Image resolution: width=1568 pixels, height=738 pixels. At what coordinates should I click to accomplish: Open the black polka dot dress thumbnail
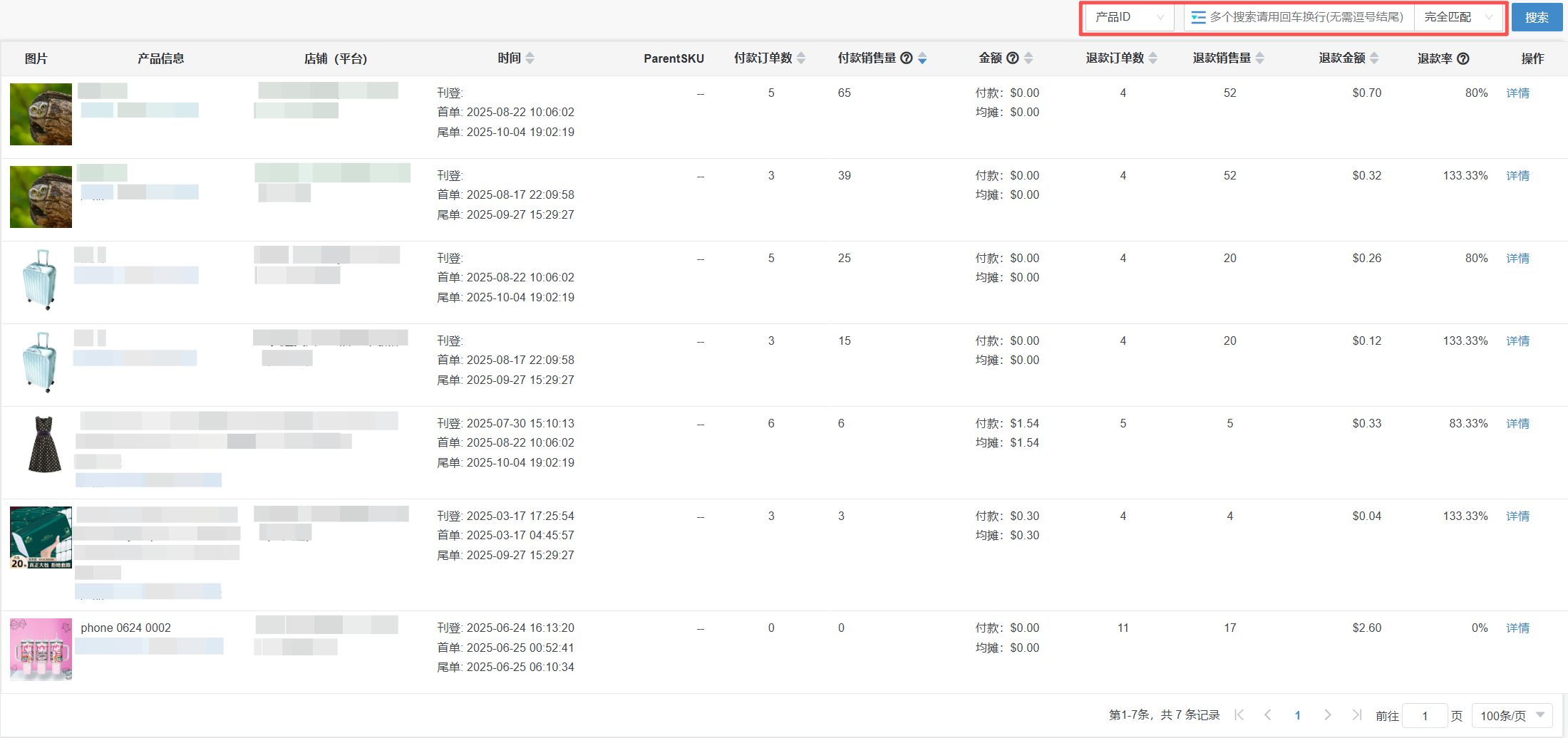click(43, 445)
